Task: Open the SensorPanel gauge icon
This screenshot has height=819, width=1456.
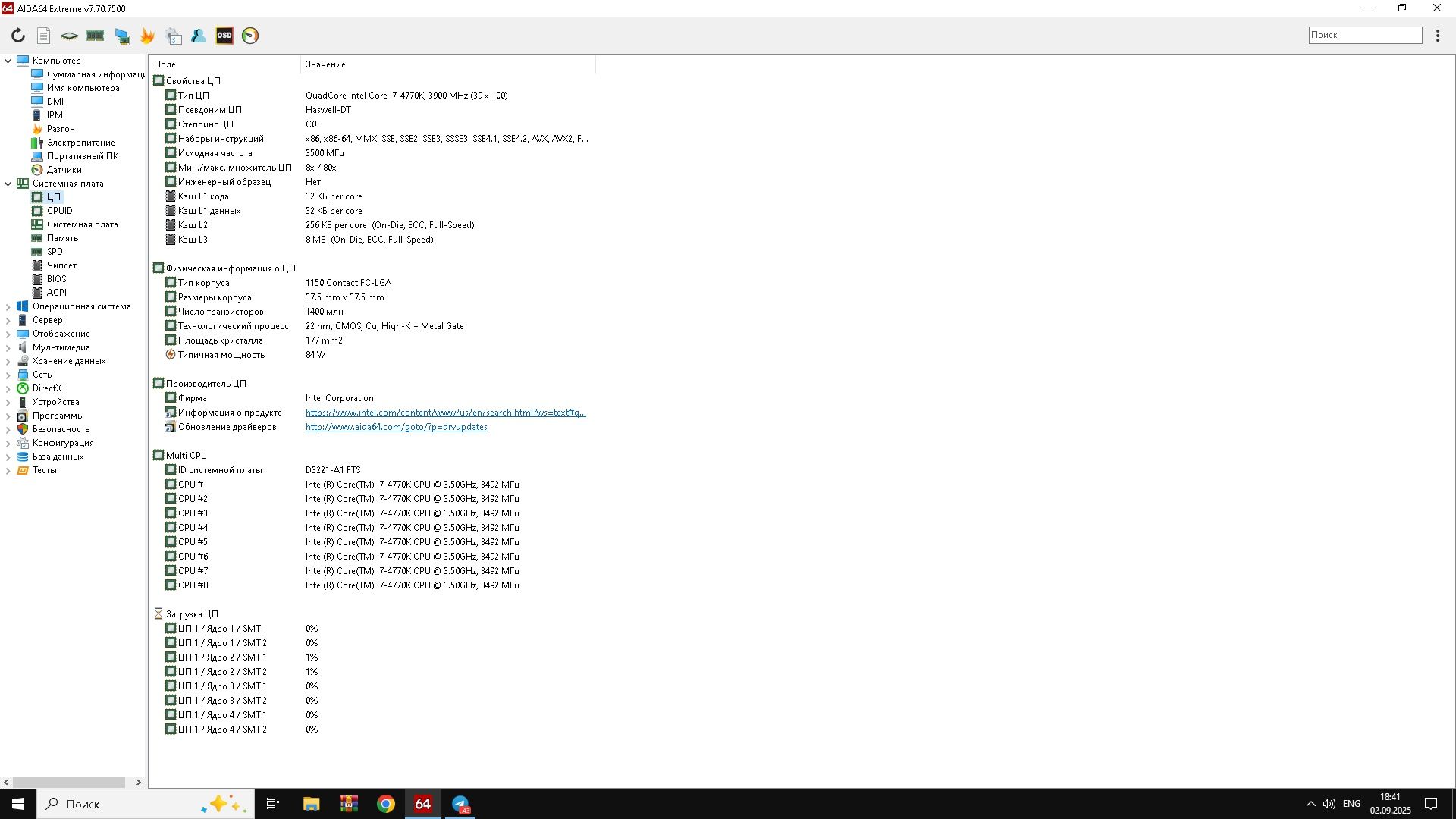Action: point(250,36)
